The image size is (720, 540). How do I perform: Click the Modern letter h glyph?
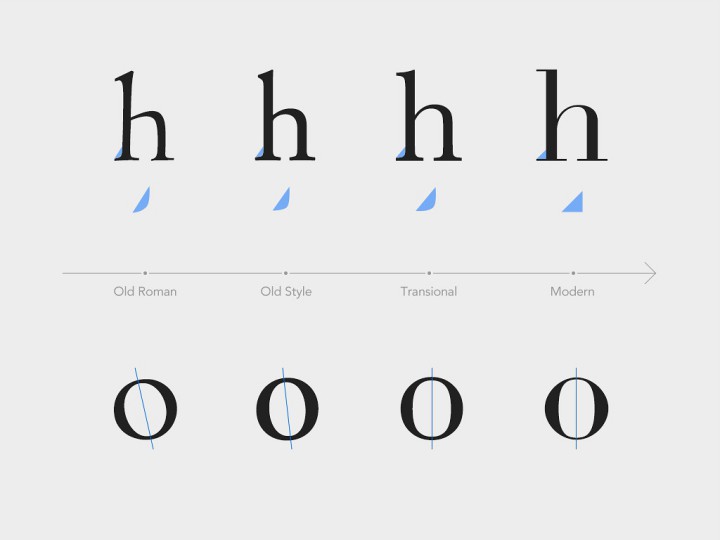pos(572,115)
